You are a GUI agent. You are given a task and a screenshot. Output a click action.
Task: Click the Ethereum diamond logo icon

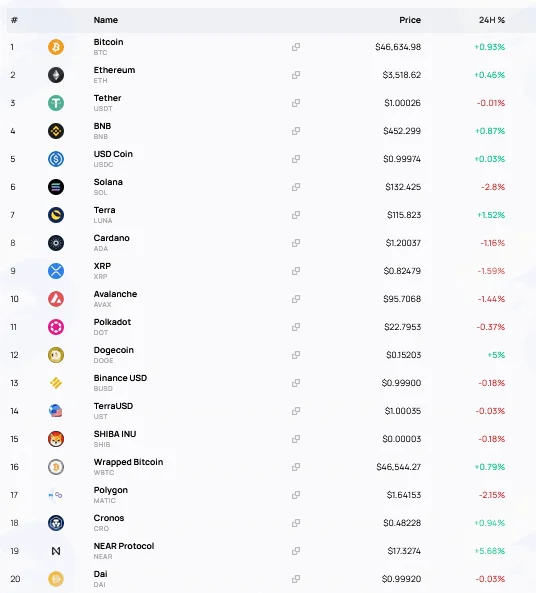coord(56,75)
